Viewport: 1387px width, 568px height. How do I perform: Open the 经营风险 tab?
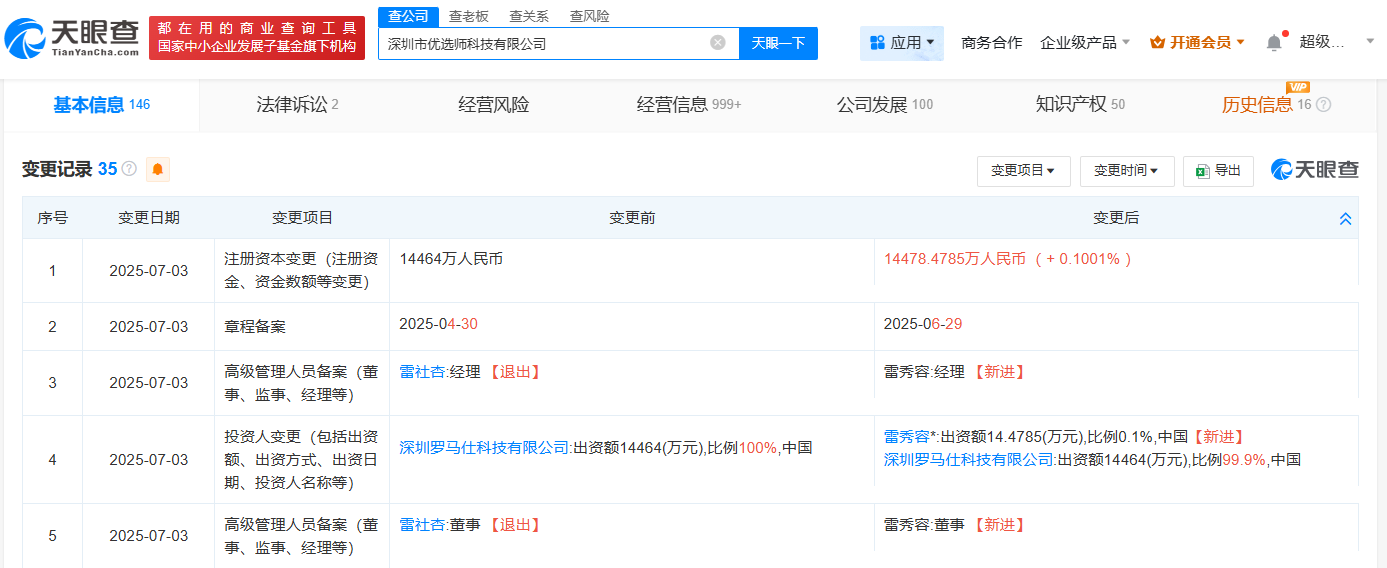click(x=494, y=105)
